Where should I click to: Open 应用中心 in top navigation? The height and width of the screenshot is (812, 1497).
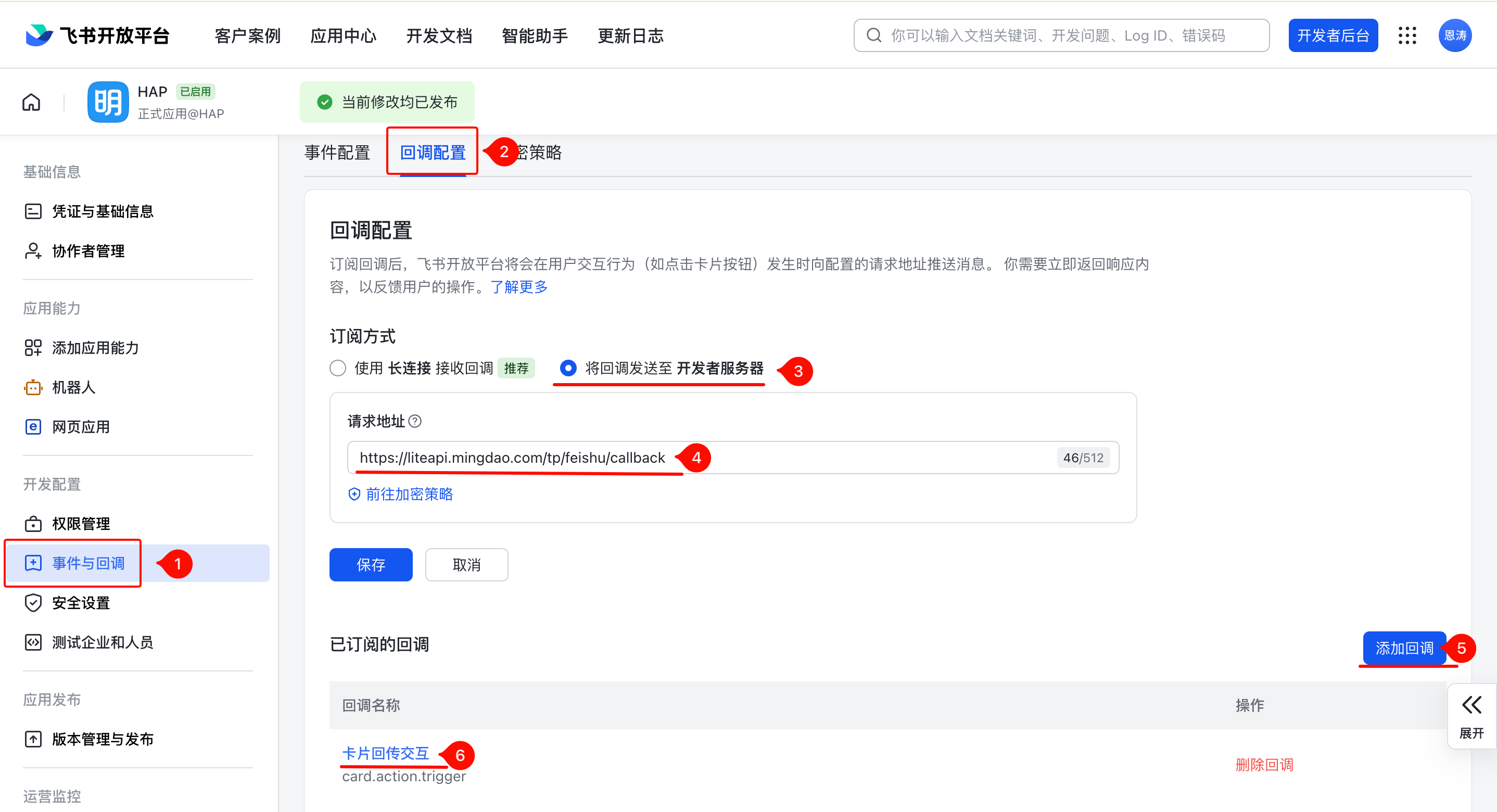pyautogui.click(x=344, y=36)
